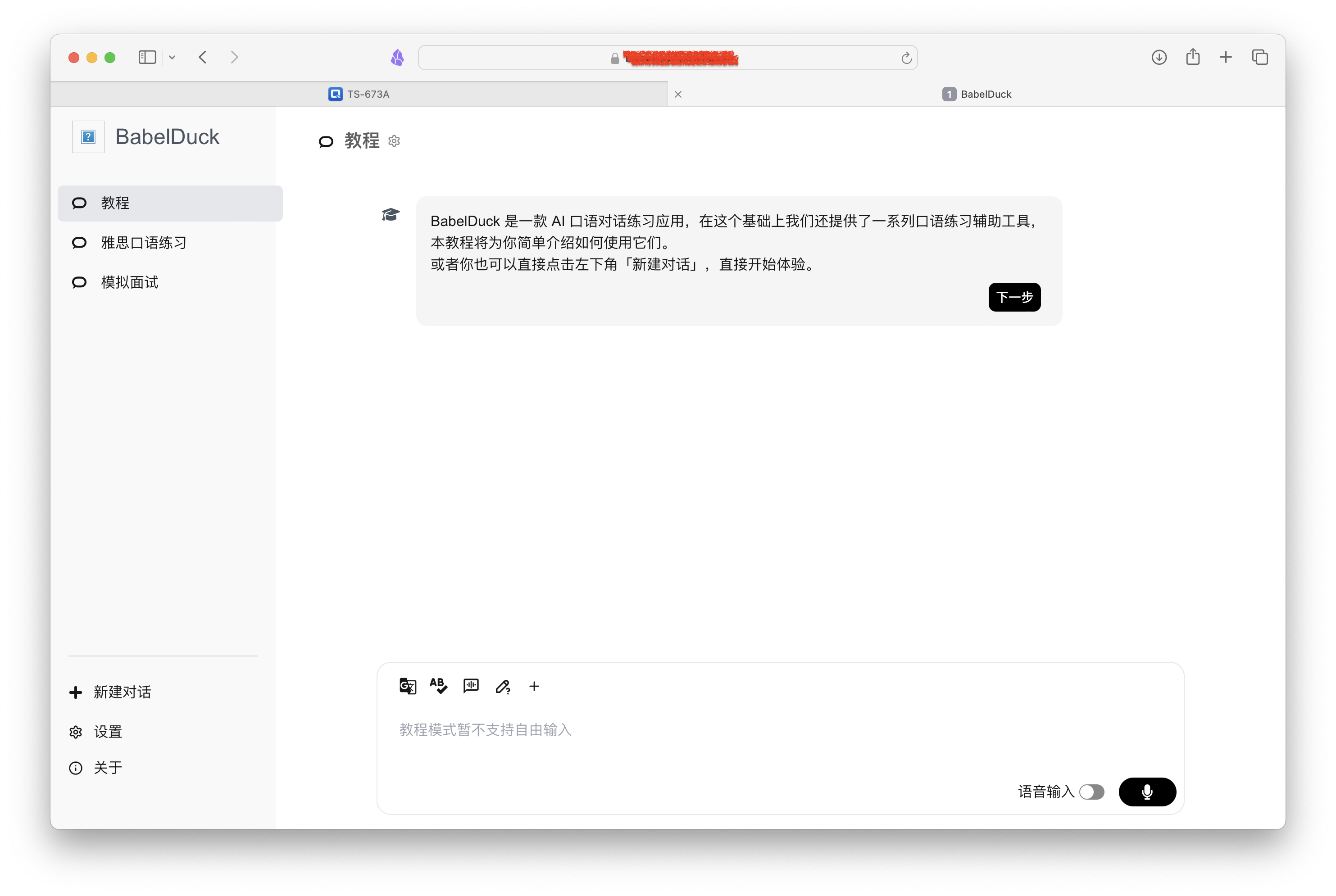Click the 下一步 button
This screenshot has height=896, width=1336.
[x=1014, y=297]
